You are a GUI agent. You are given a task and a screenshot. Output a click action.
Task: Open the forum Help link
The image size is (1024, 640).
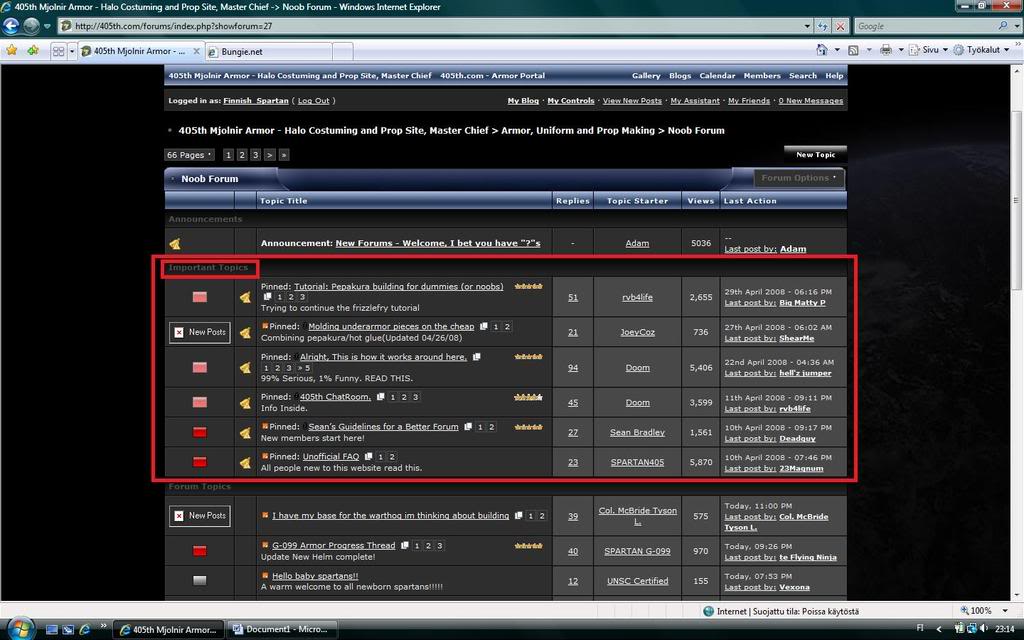click(834, 76)
